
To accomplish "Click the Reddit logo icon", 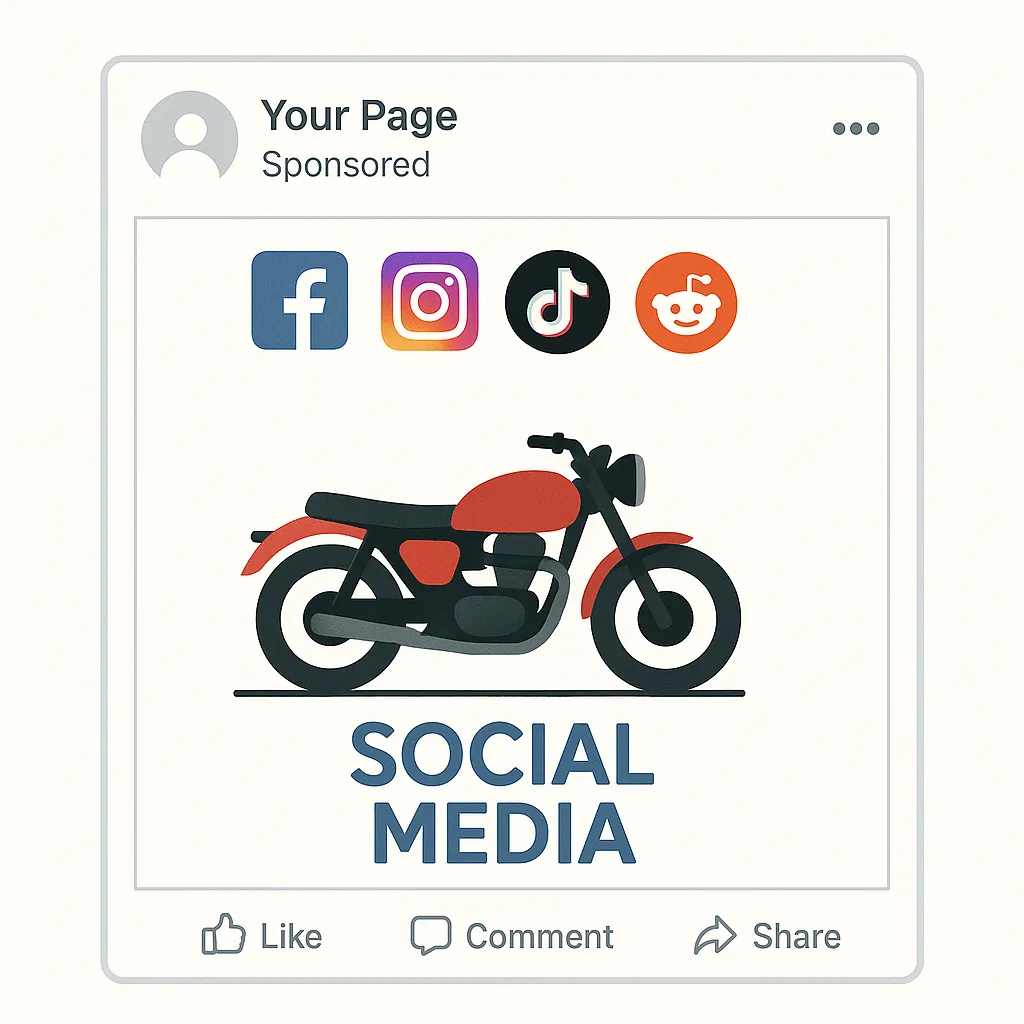I will point(686,302).
